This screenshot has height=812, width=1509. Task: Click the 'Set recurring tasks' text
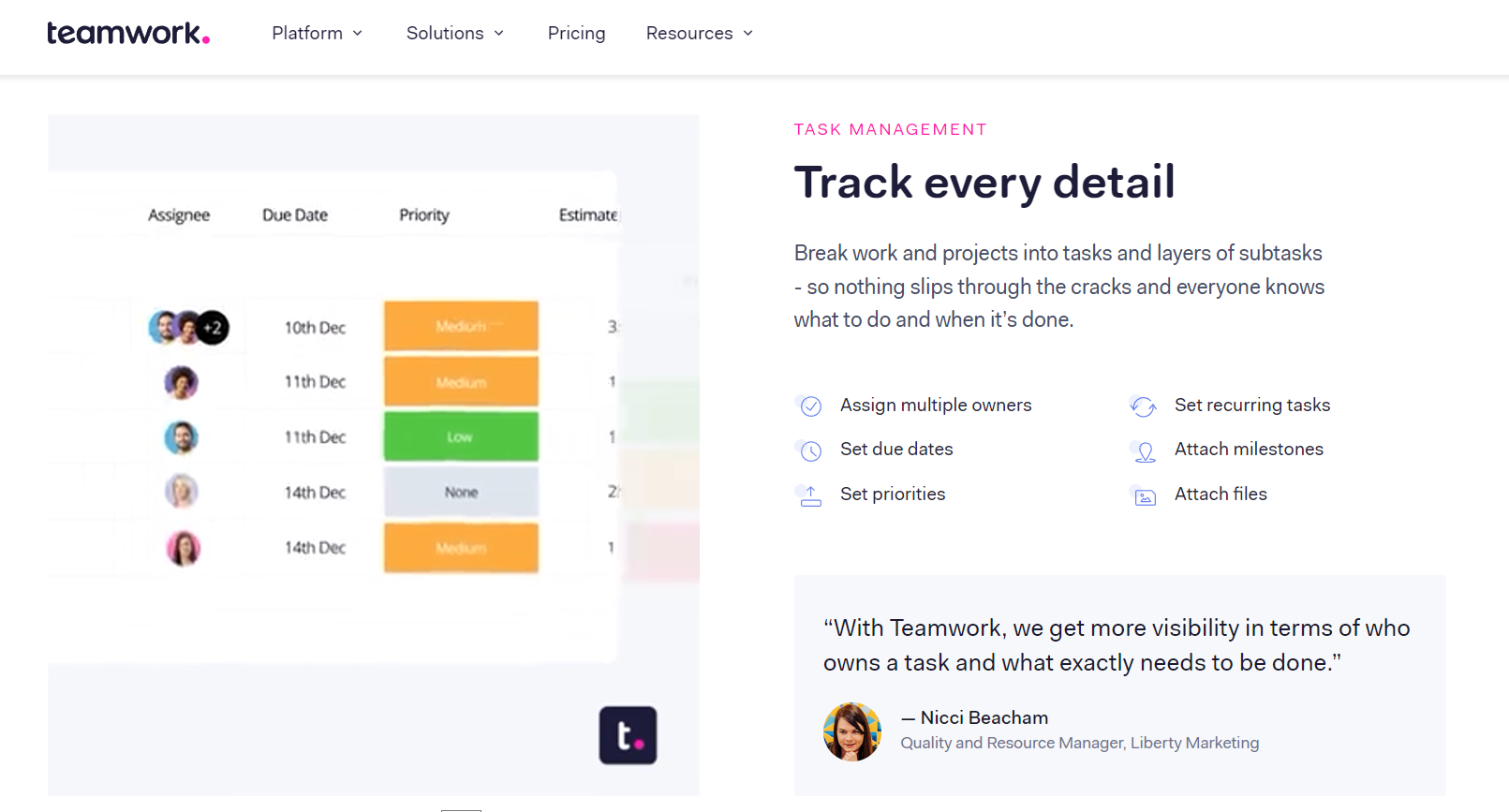point(1252,405)
